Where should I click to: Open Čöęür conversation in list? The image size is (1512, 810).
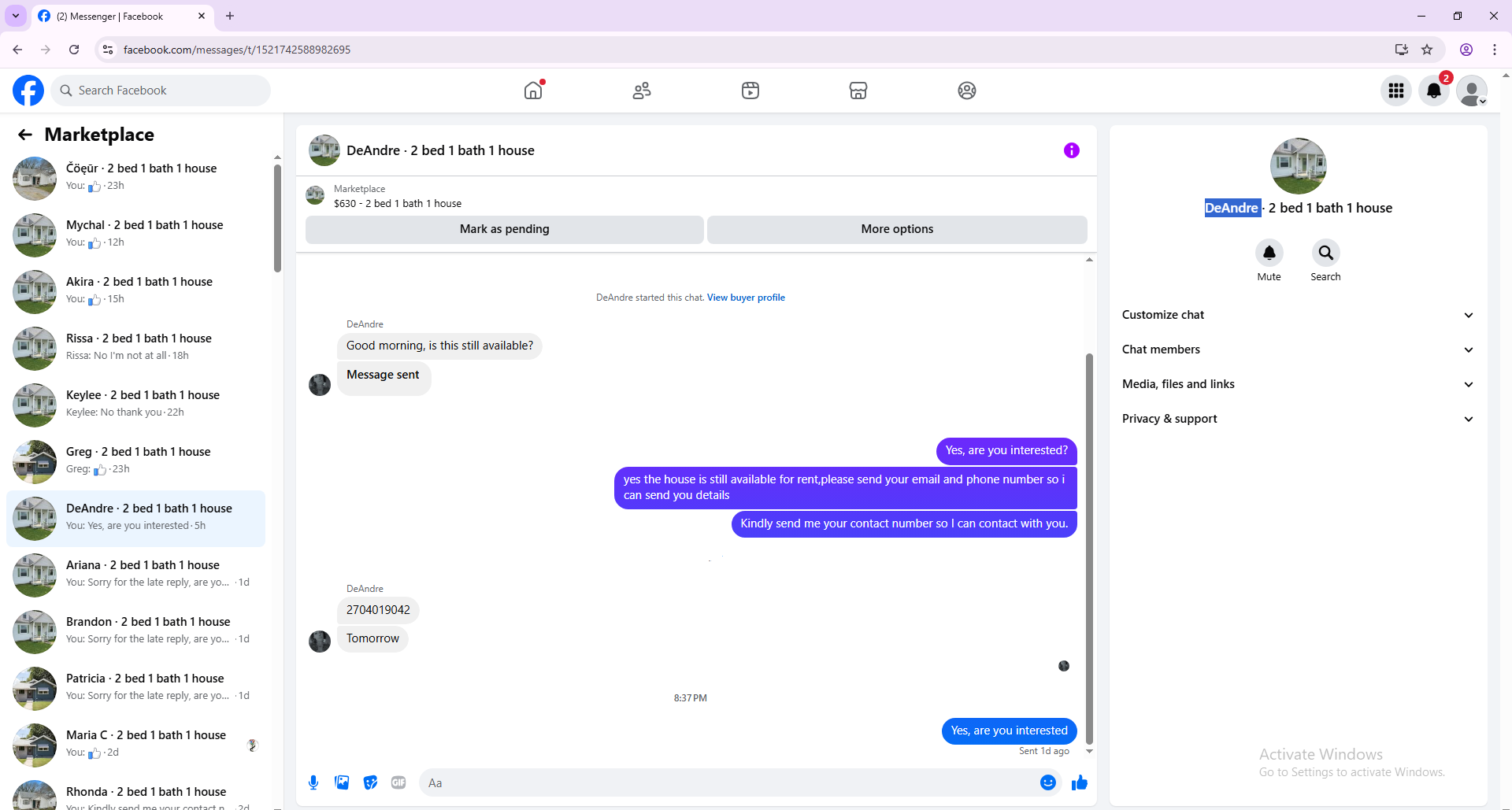click(x=135, y=178)
